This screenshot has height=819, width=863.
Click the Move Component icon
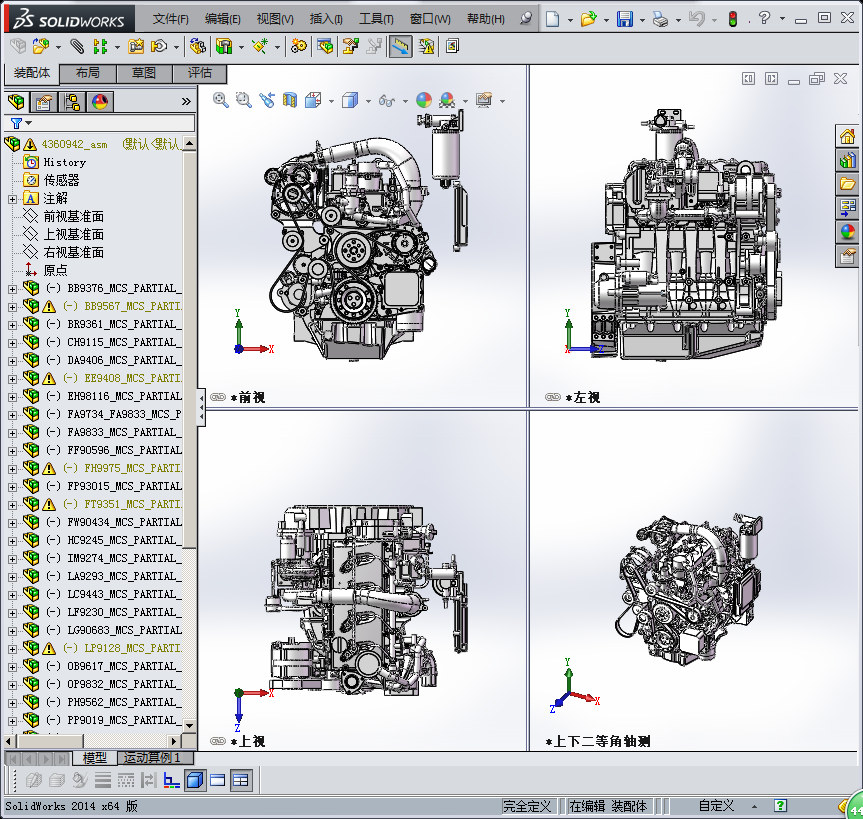(159, 46)
